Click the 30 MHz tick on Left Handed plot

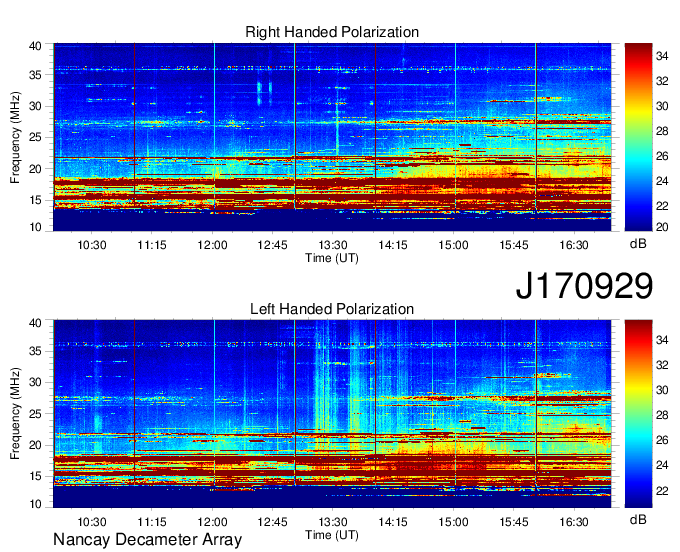tap(35, 382)
